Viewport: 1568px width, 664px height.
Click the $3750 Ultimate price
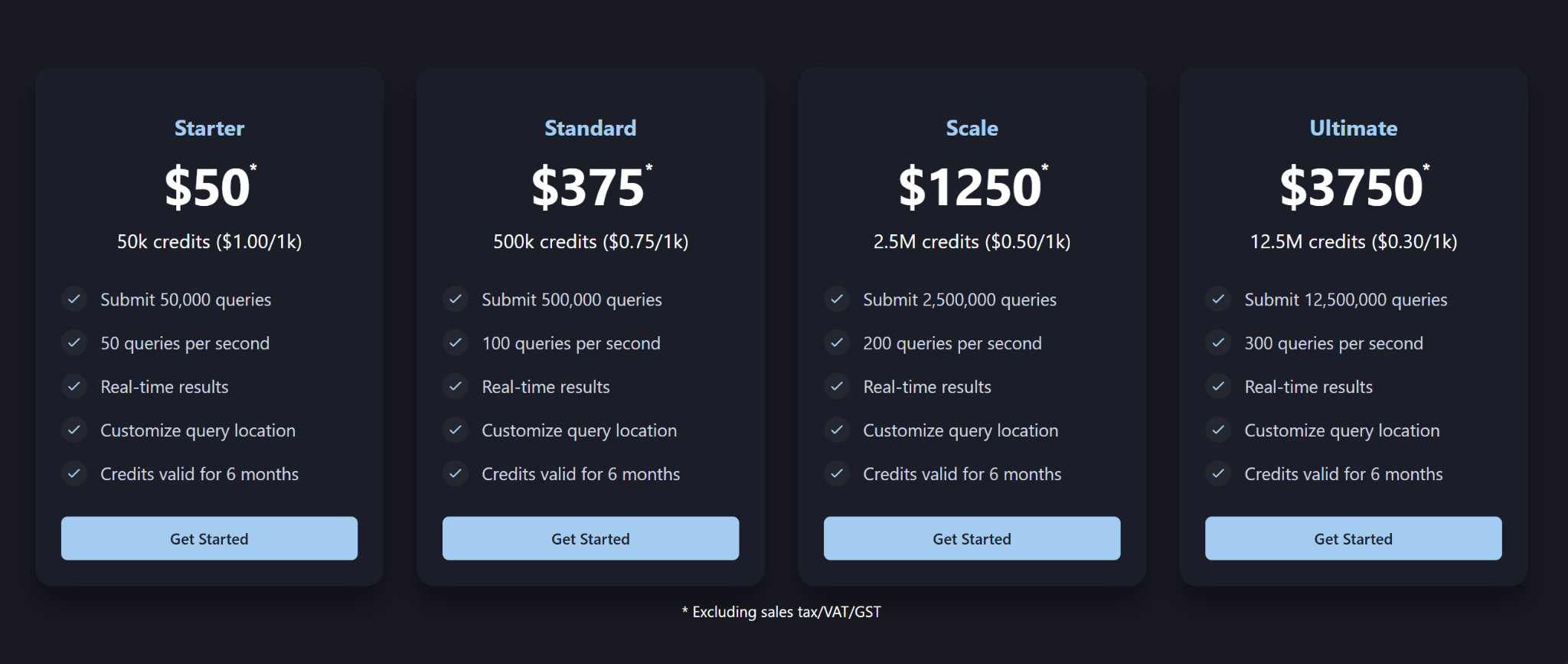(x=1353, y=187)
